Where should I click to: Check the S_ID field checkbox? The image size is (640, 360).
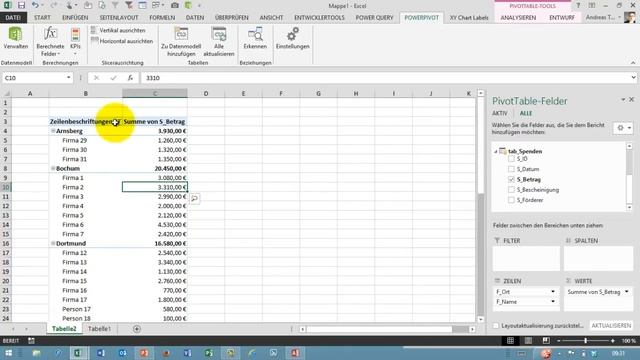[x=511, y=159]
